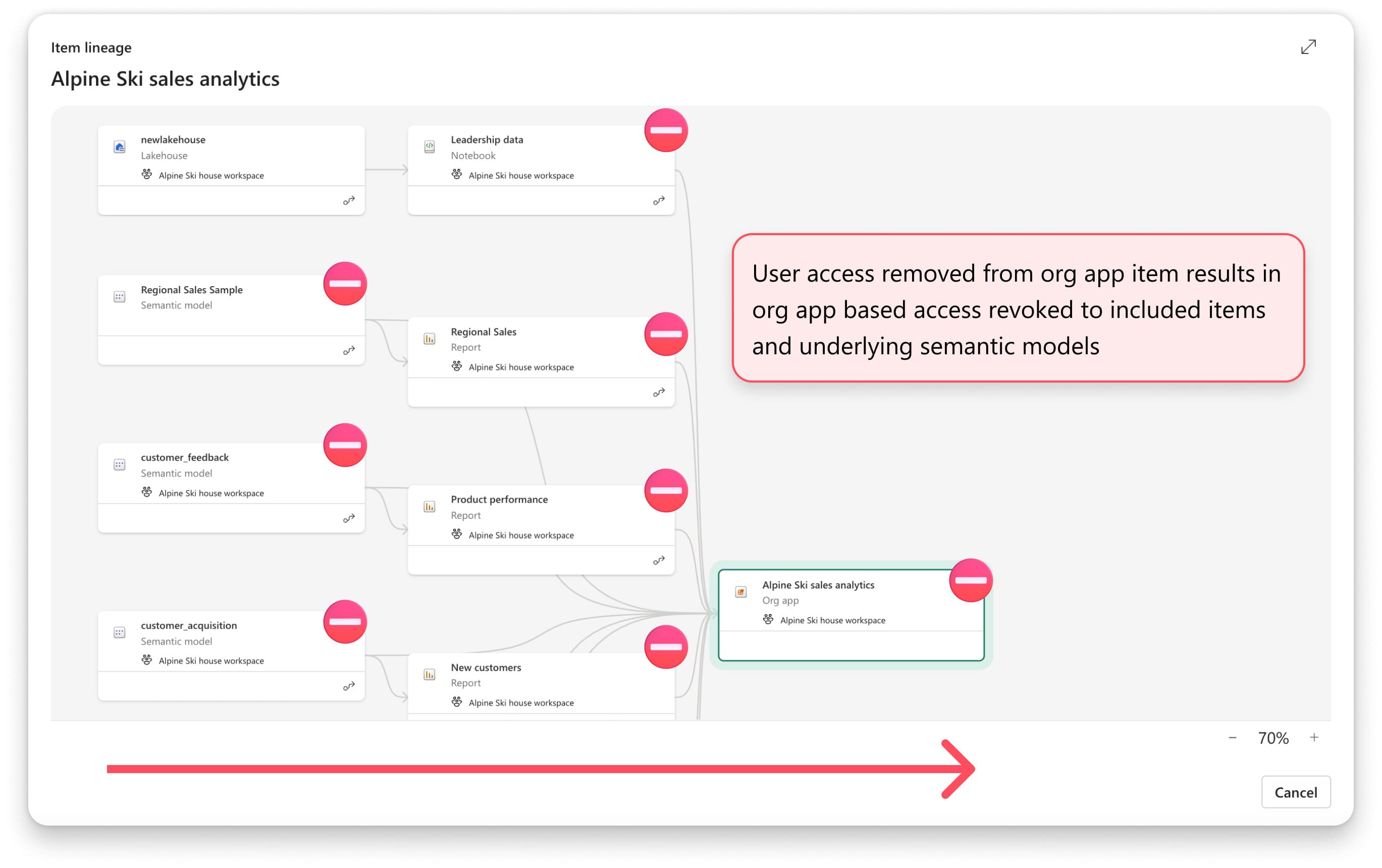Show lineage link on newlakehouse card

point(349,200)
